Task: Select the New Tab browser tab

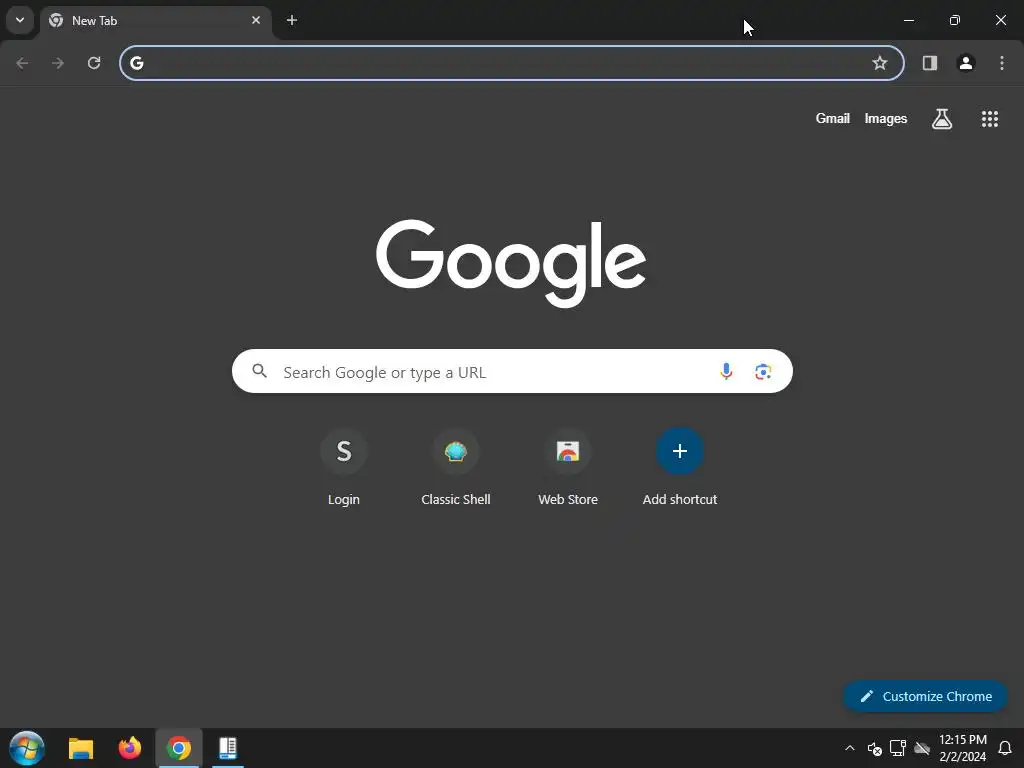Action: click(x=155, y=21)
